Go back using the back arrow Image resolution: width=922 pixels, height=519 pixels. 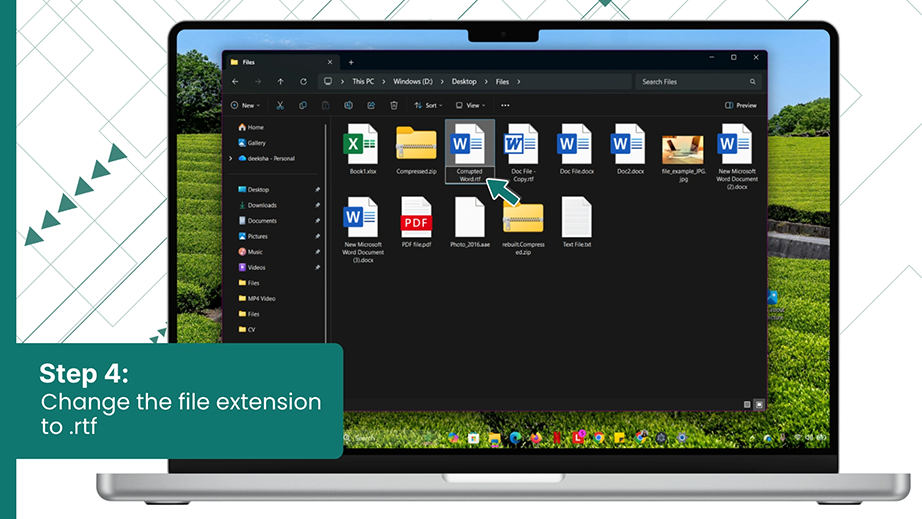[x=235, y=82]
